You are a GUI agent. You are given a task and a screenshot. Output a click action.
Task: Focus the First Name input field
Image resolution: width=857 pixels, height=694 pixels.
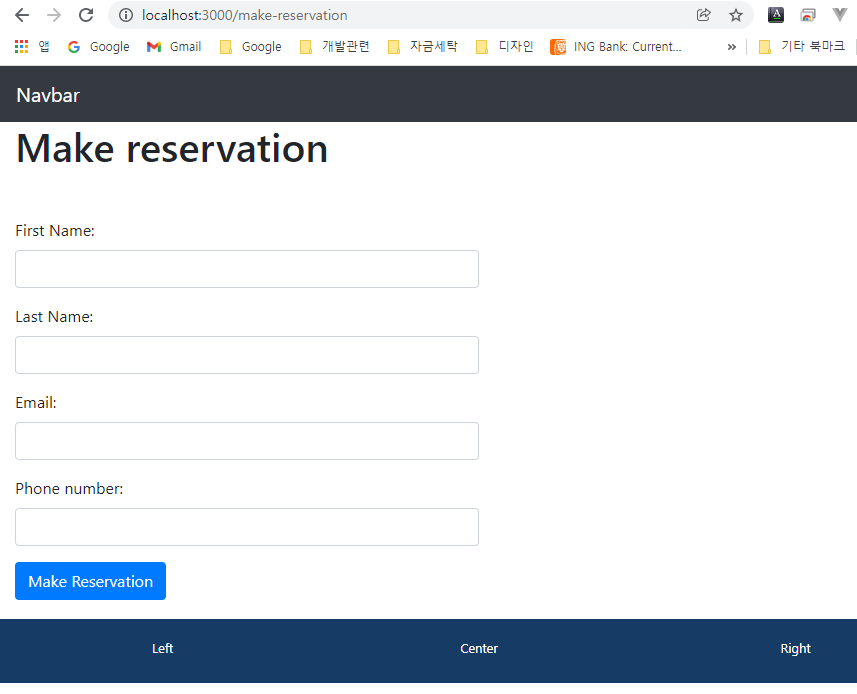[247, 269]
